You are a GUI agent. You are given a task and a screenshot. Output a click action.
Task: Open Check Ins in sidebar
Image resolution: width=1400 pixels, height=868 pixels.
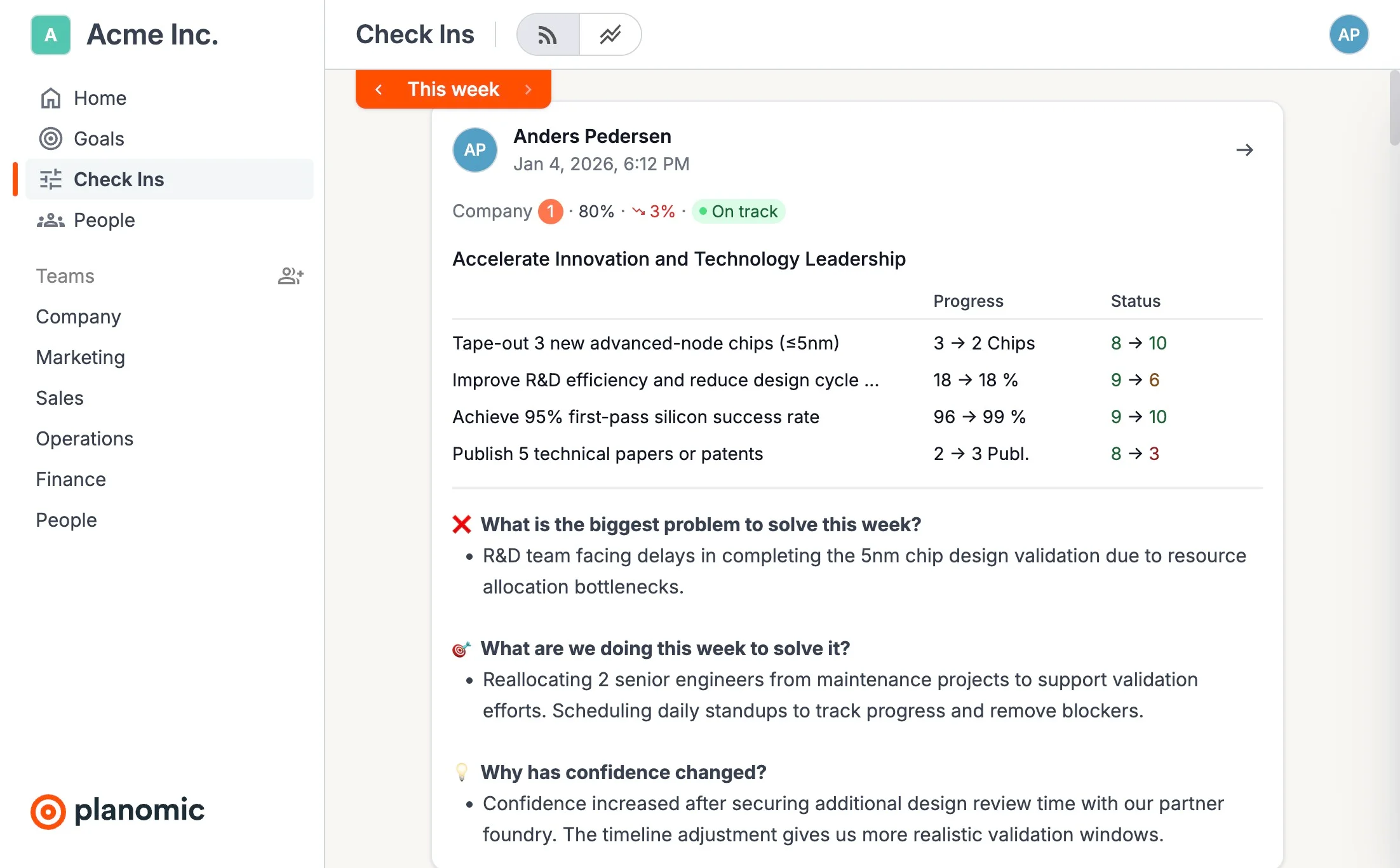click(119, 179)
